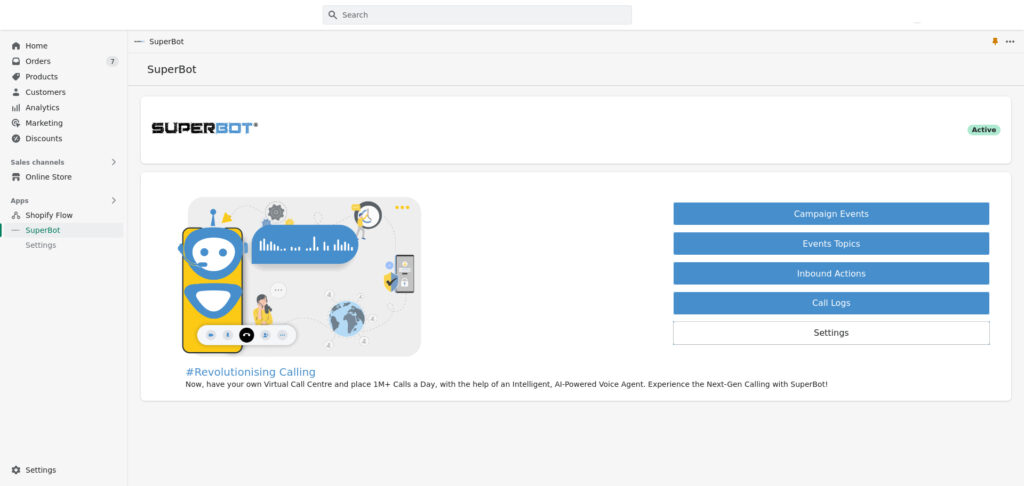The height and width of the screenshot is (486, 1024).
Task: Click the Orders inbox icon
Action: [16, 61]
